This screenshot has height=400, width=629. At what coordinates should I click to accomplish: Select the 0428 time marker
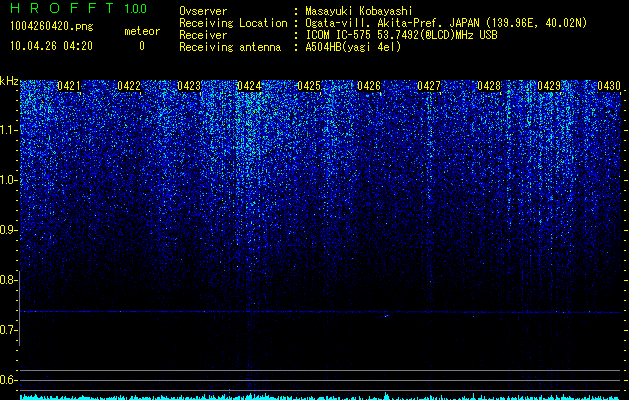click(489, 86)
